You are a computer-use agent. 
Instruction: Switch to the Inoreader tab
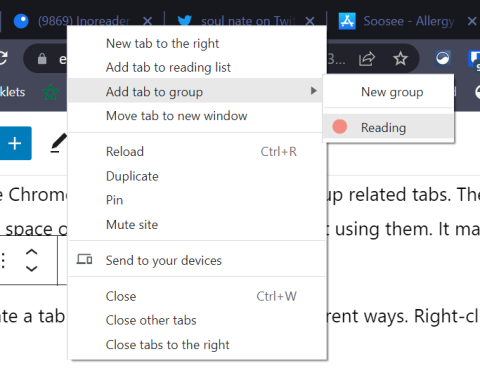(x=83, y=21)
